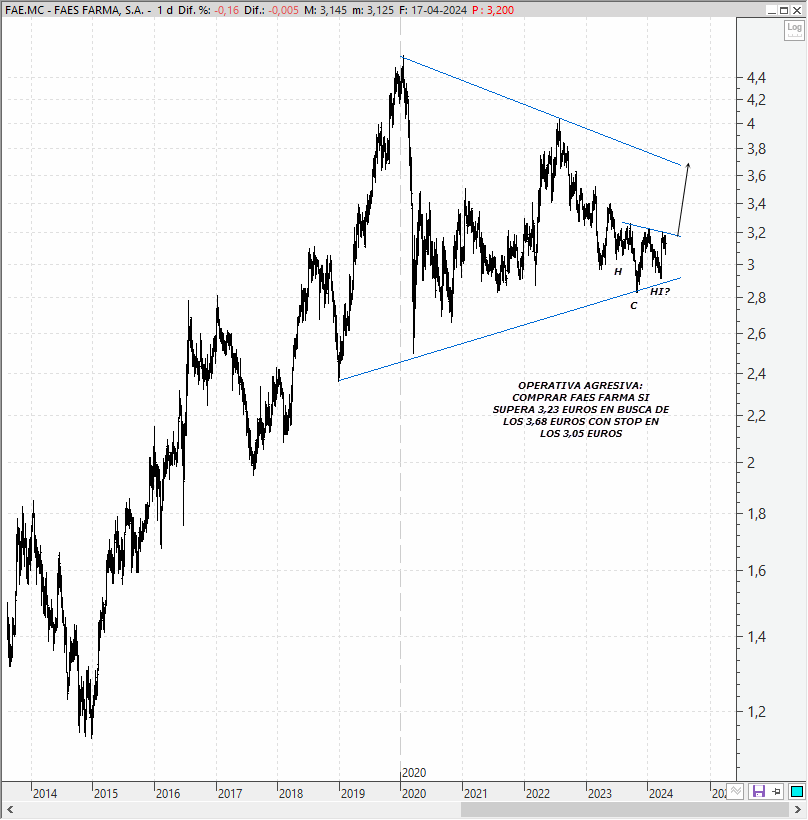The width and height of the screenshot is (808, 820).
Task: Click the pin icon beside save
Action: coord(777,791)
